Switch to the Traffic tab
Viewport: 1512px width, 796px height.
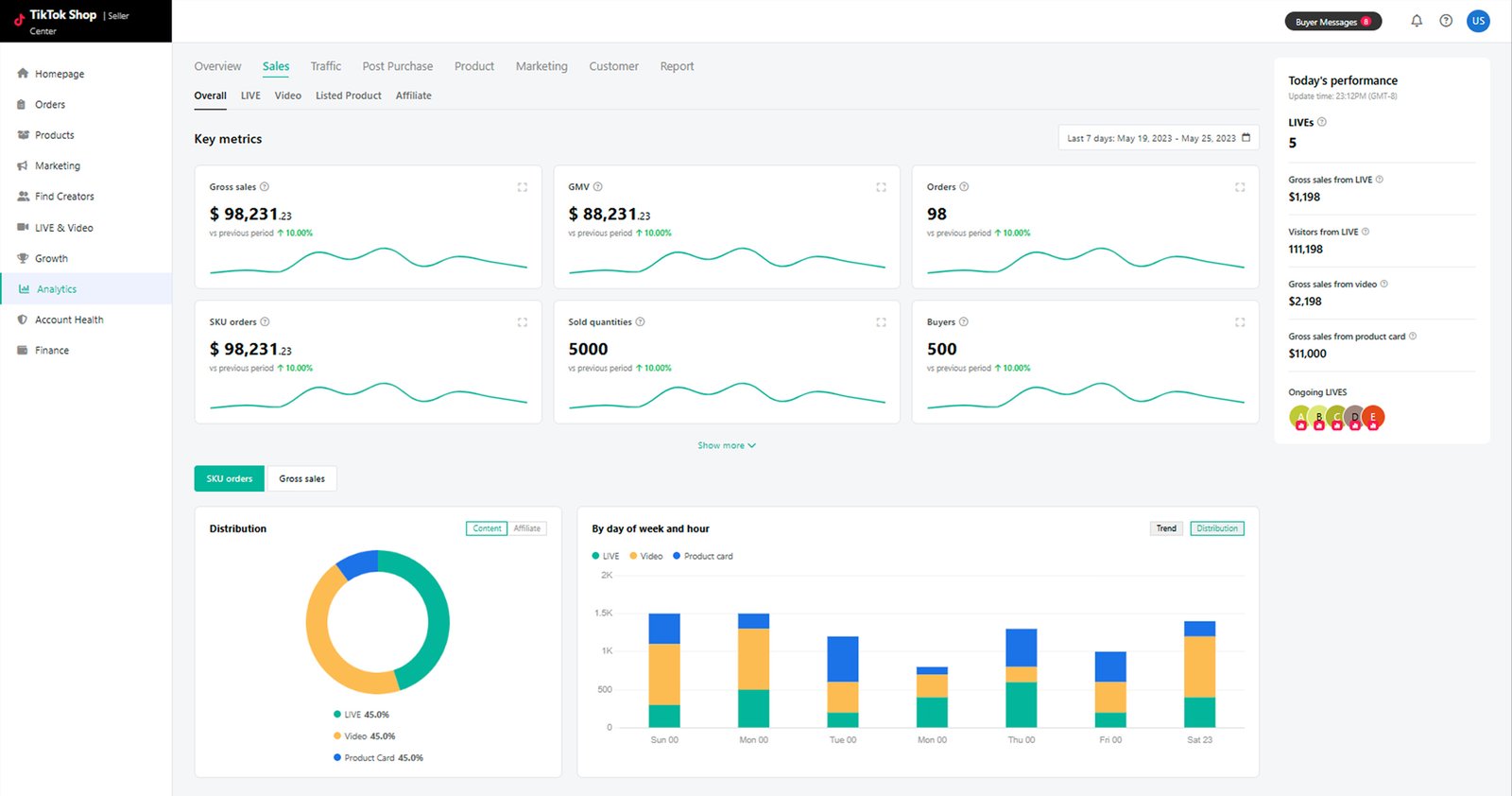point(325,66)
